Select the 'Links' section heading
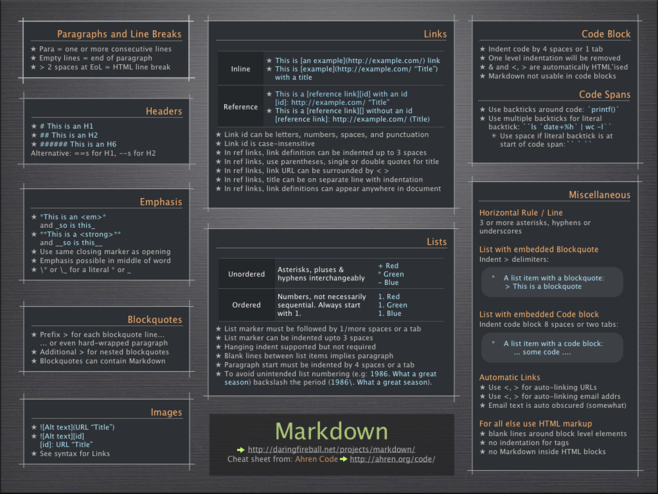The height and width of the screenshot is (494, 658). (x=435, y=34)
